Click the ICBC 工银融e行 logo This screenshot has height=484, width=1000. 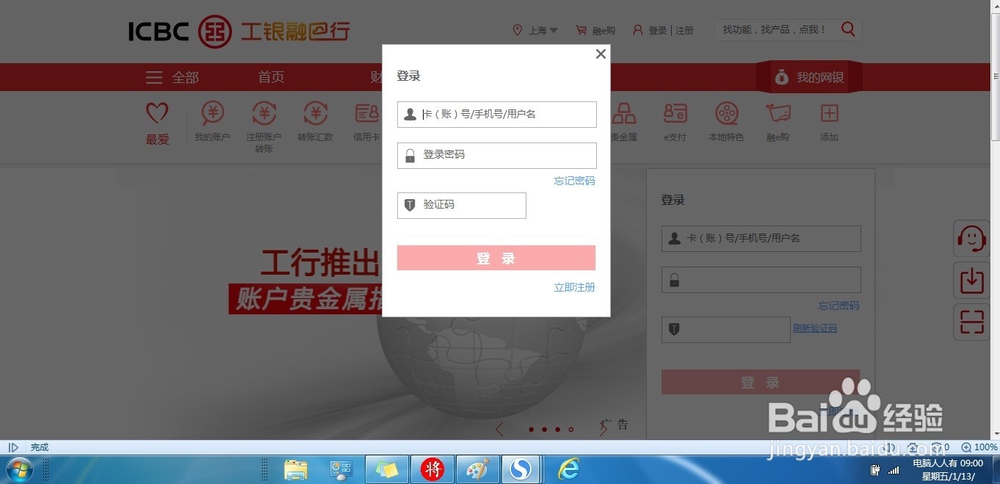(239, 31)
